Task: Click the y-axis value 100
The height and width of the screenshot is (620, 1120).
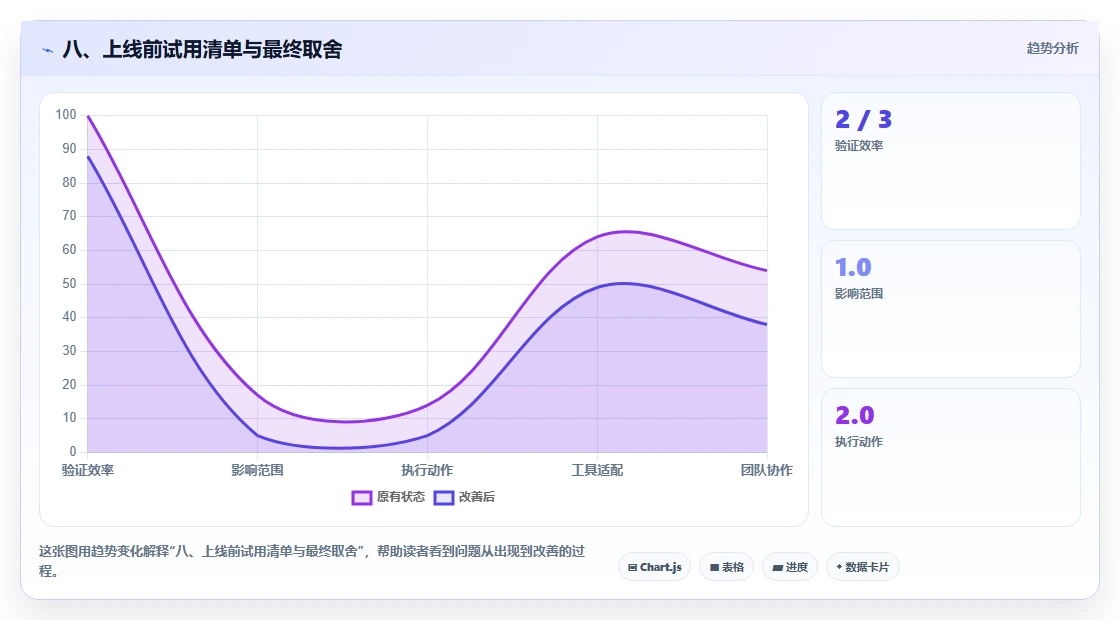Action: [x=66, y=114]
